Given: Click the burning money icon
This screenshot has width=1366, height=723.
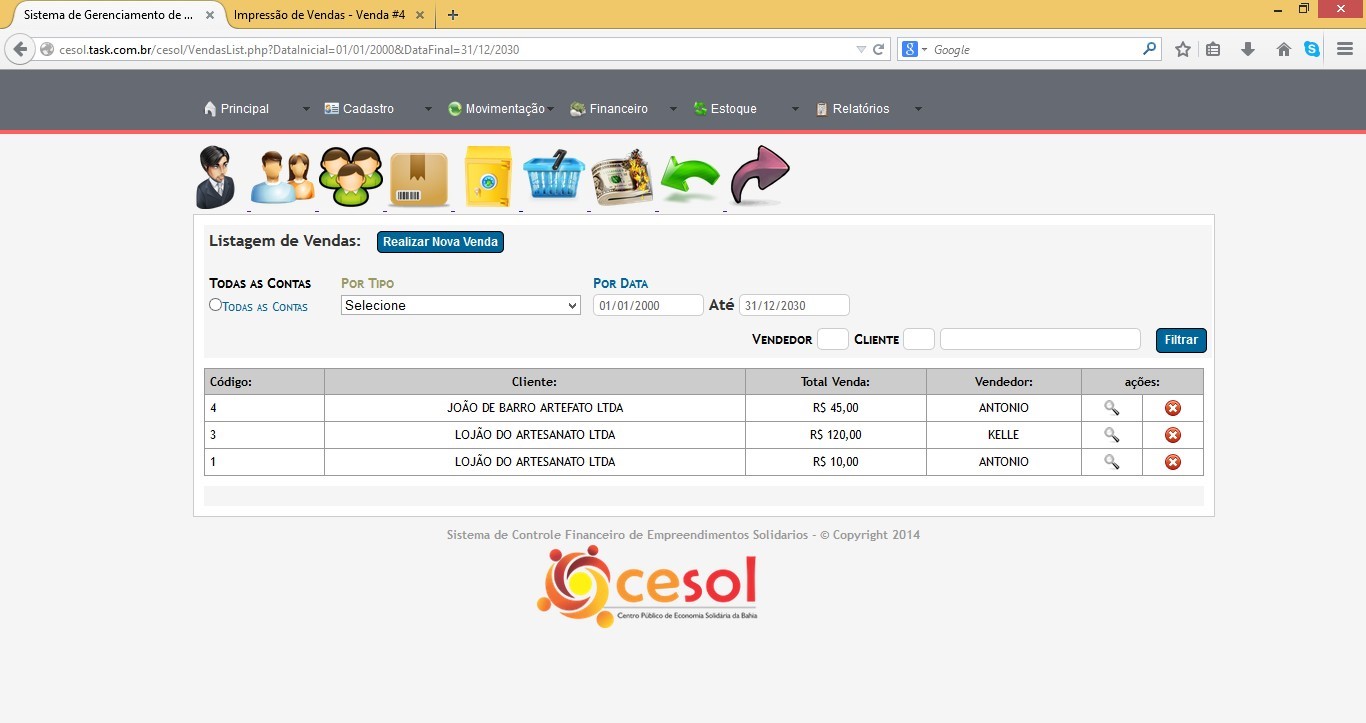Looking at the screenshot, I should click(622, 177).
